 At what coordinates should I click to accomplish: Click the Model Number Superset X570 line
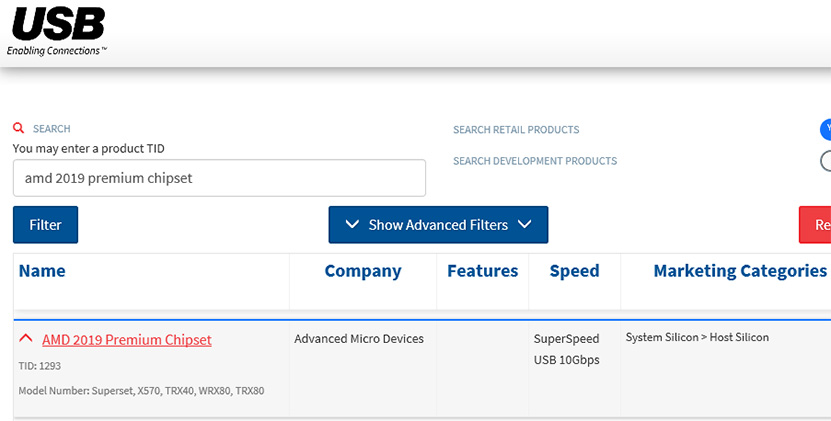coord(142,391)
